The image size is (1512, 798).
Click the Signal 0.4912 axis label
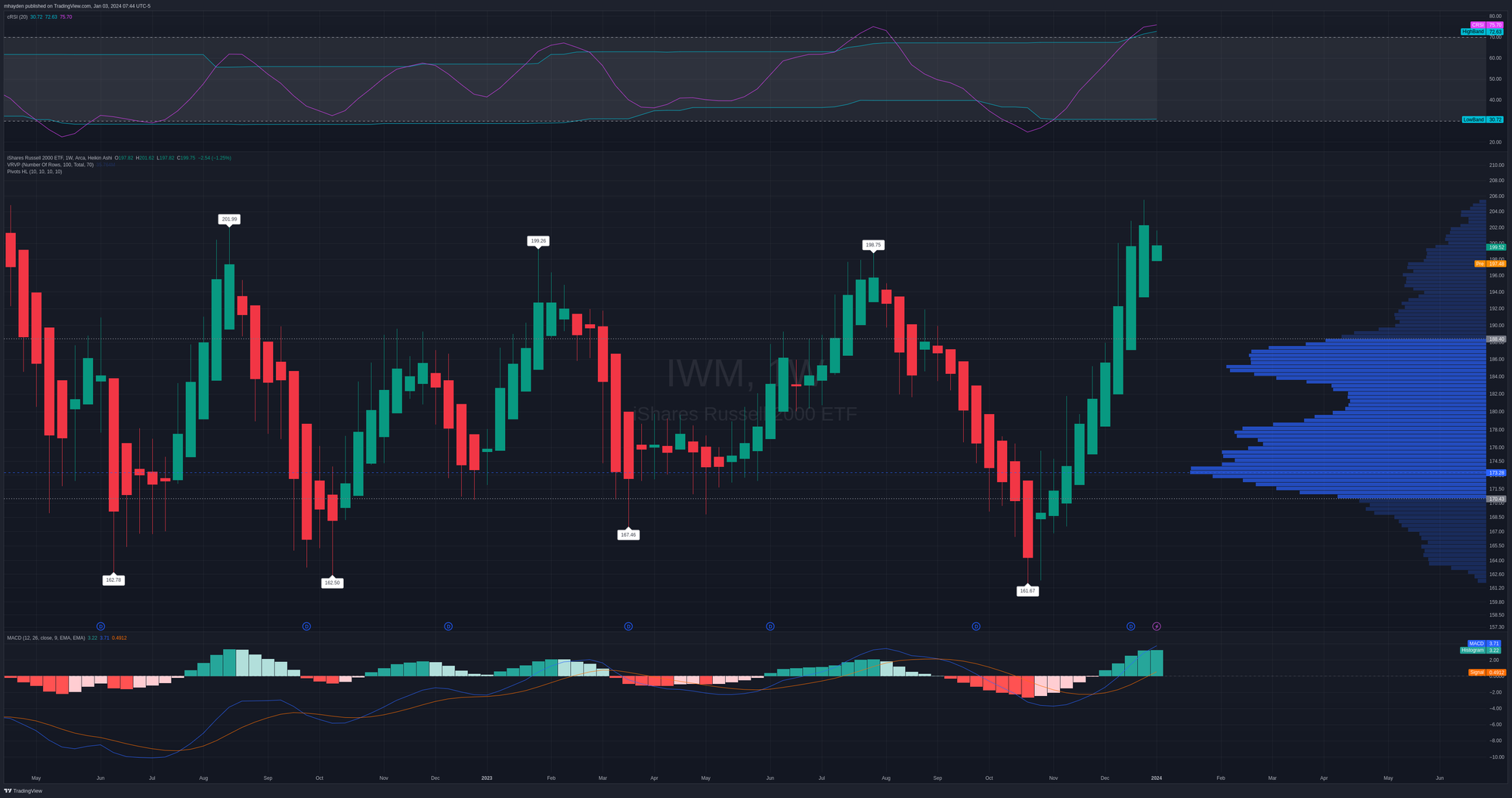[x=1487, y=673]
